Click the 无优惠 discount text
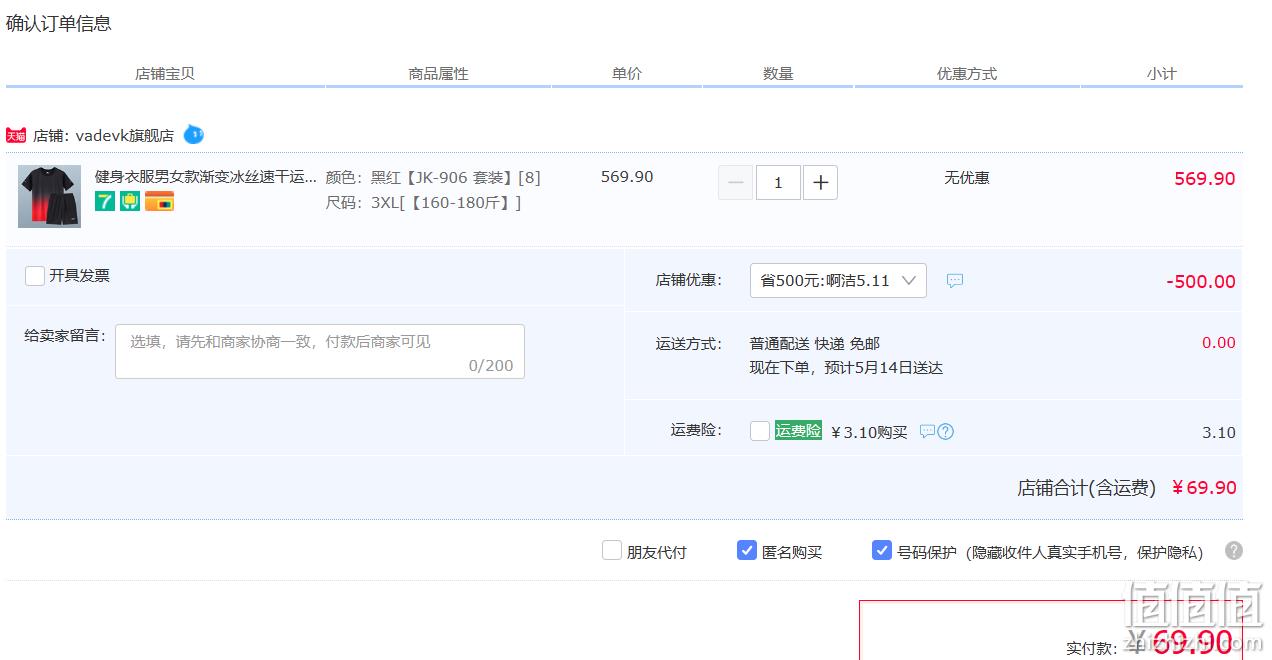The image size is (1272, 660). 967,178
